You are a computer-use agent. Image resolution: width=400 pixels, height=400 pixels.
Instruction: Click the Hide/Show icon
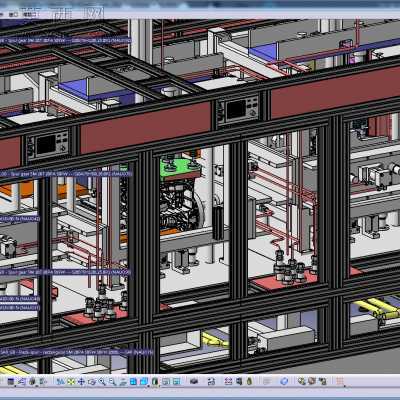tap(166, 382)
